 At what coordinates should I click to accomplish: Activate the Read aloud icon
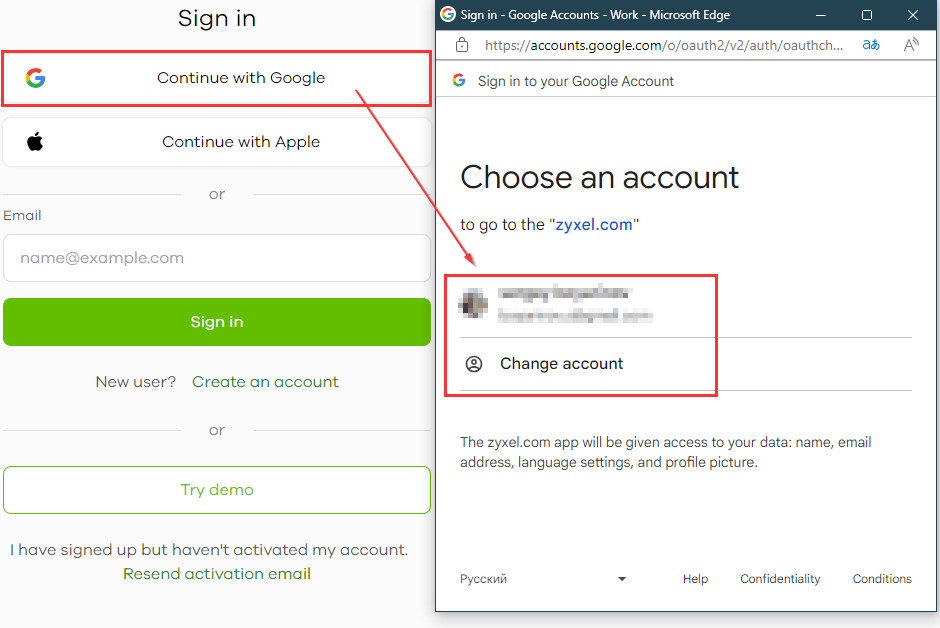pyautogui.click(x=911, y=45)
